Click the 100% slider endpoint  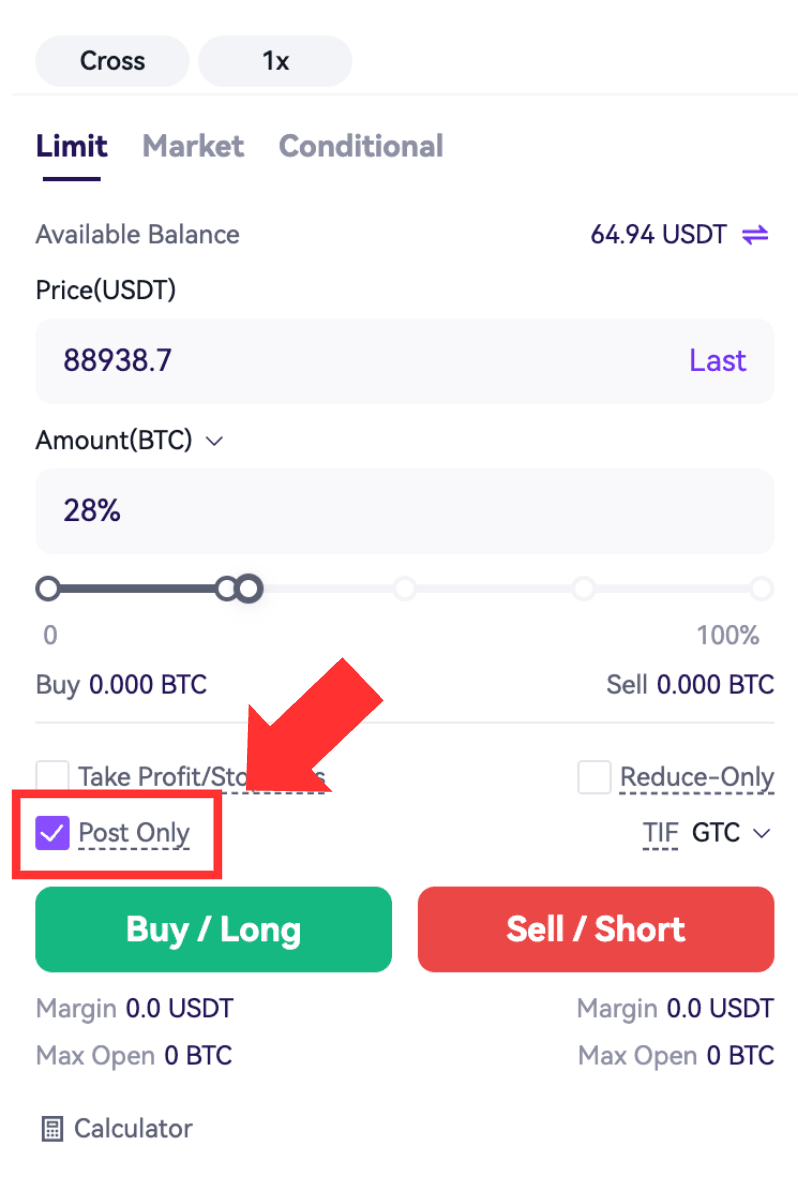pos(761,588)
